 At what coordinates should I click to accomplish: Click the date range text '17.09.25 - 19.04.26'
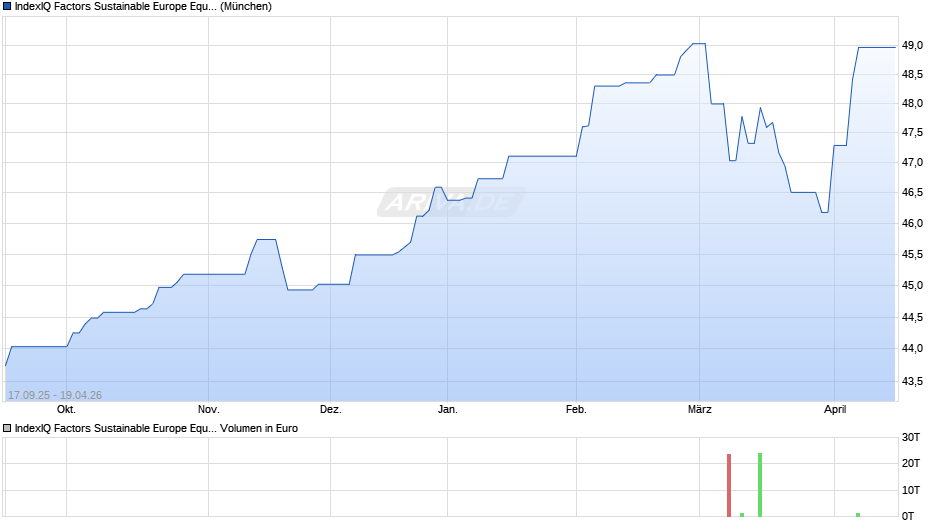(55, 395)
